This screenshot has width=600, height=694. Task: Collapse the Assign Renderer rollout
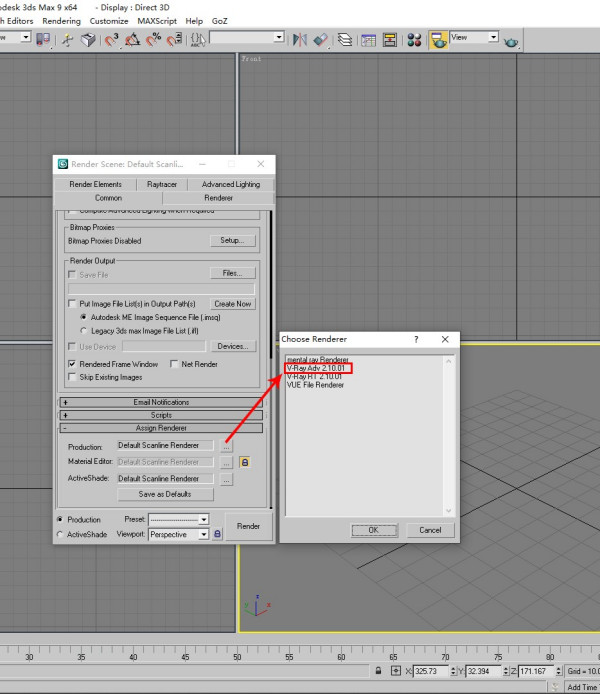coord(161,428)
